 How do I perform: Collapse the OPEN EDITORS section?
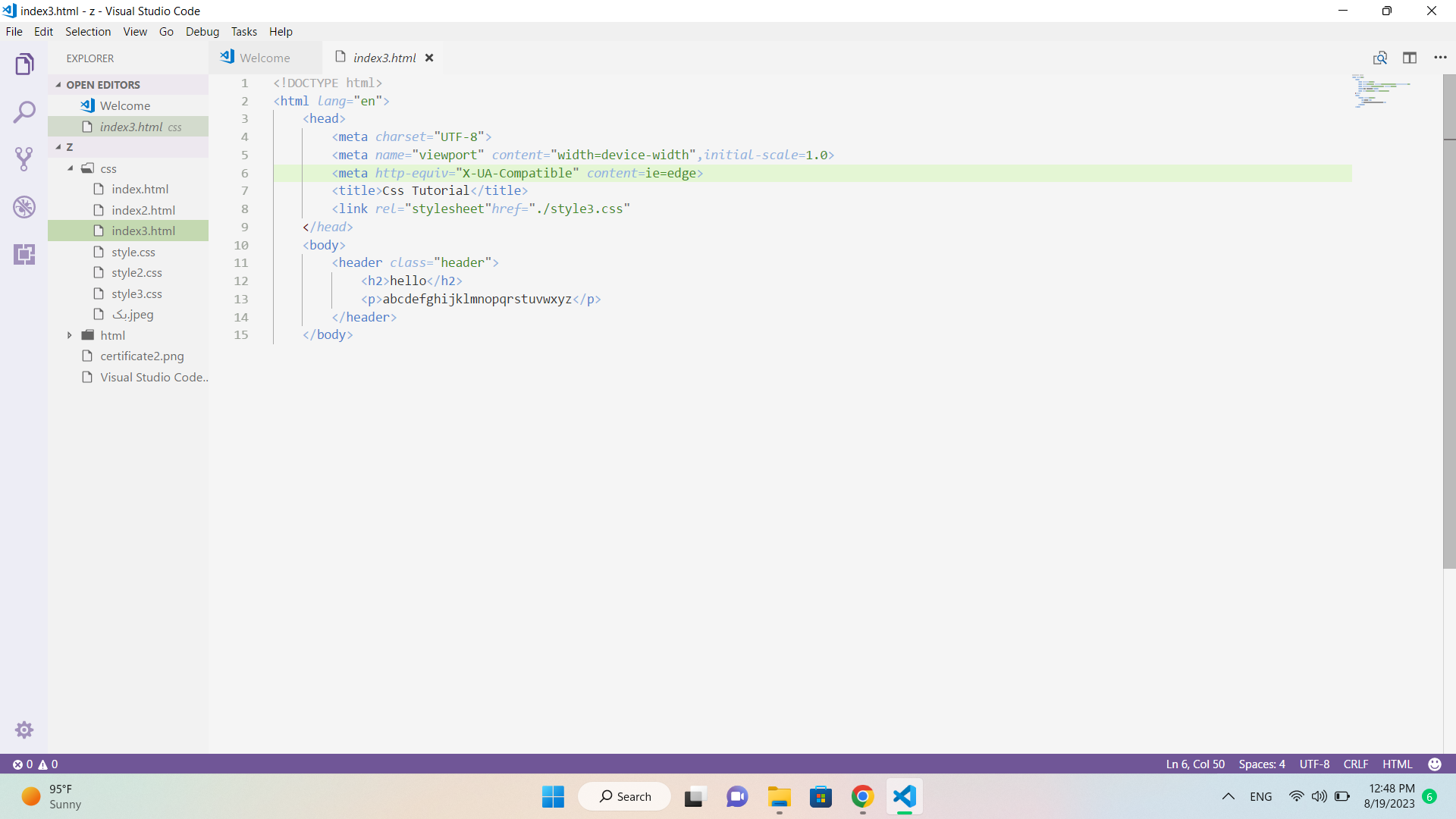pyautogui.click(x=58, y=84)
